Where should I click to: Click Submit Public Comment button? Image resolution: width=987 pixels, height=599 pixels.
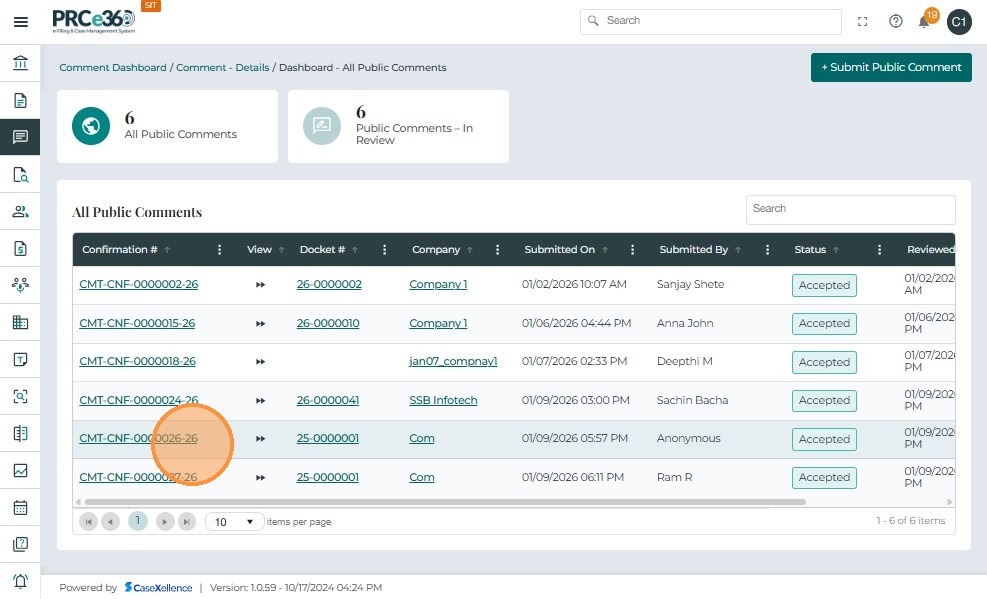tap(891, 67)
